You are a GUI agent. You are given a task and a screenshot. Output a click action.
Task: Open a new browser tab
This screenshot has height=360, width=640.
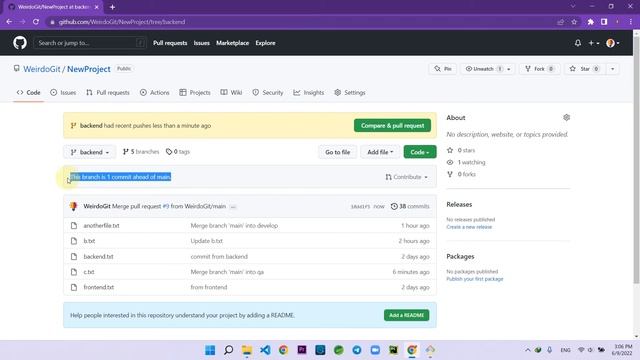pos(112,7)
